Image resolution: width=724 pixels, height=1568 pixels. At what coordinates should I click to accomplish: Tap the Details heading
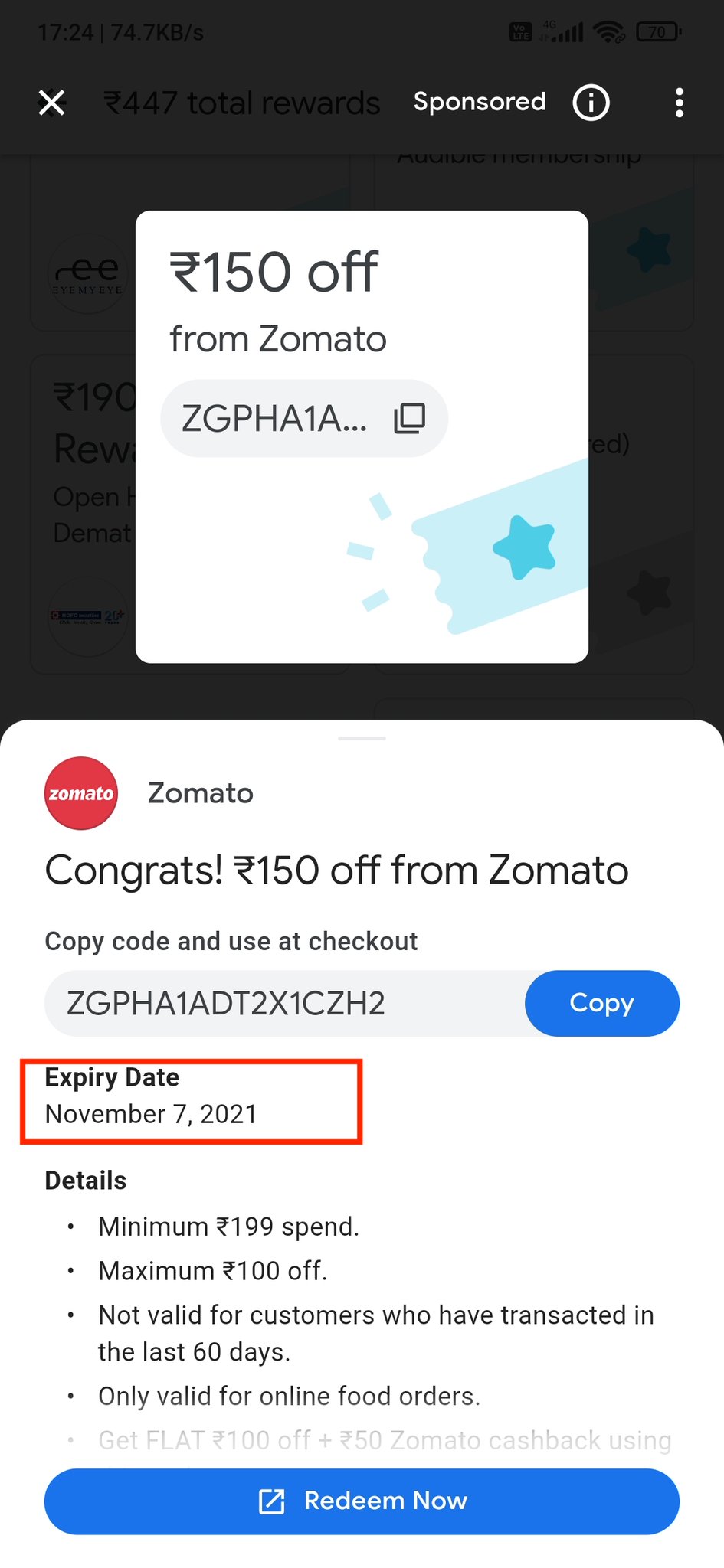coord(85,1181)
